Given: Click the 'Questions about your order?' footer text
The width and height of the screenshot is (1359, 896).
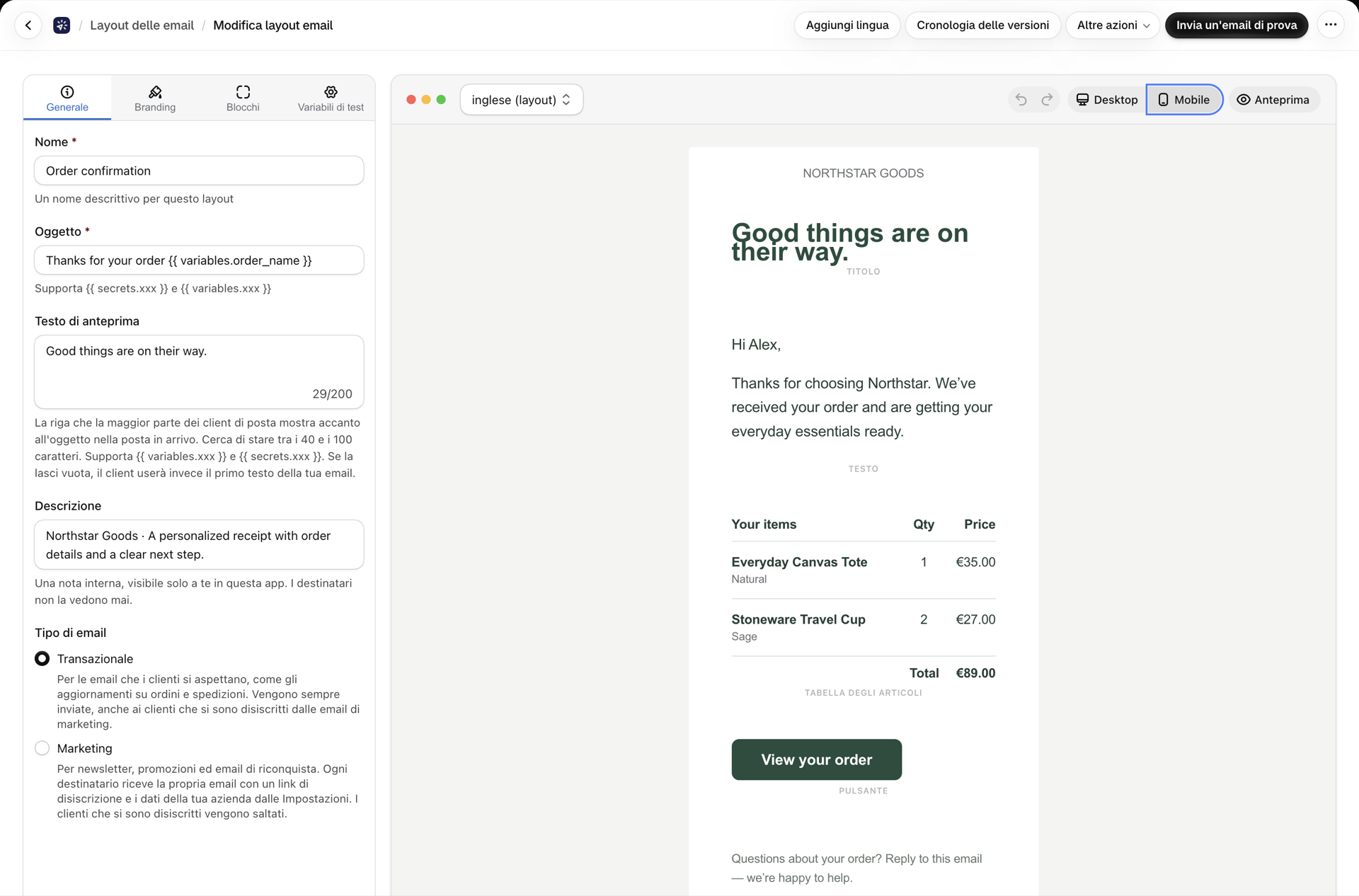Looking at the screenshot, I should tap(856, 868).
